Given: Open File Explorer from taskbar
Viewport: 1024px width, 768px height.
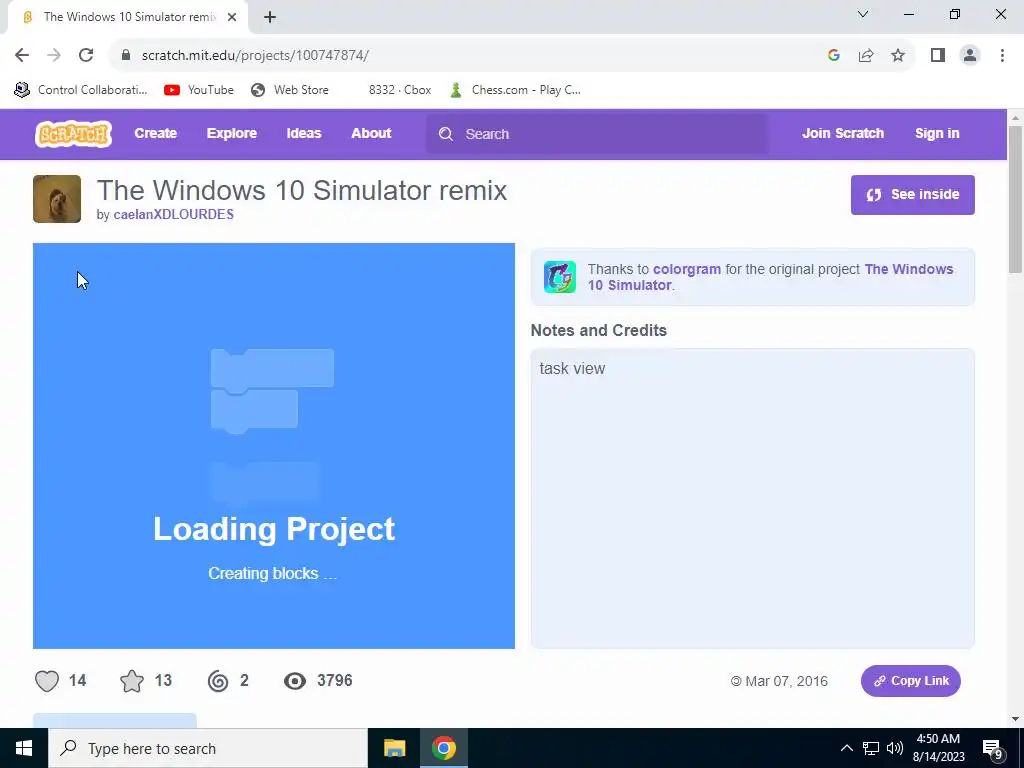Looking at the screenshot, I should tap(394, 748).
